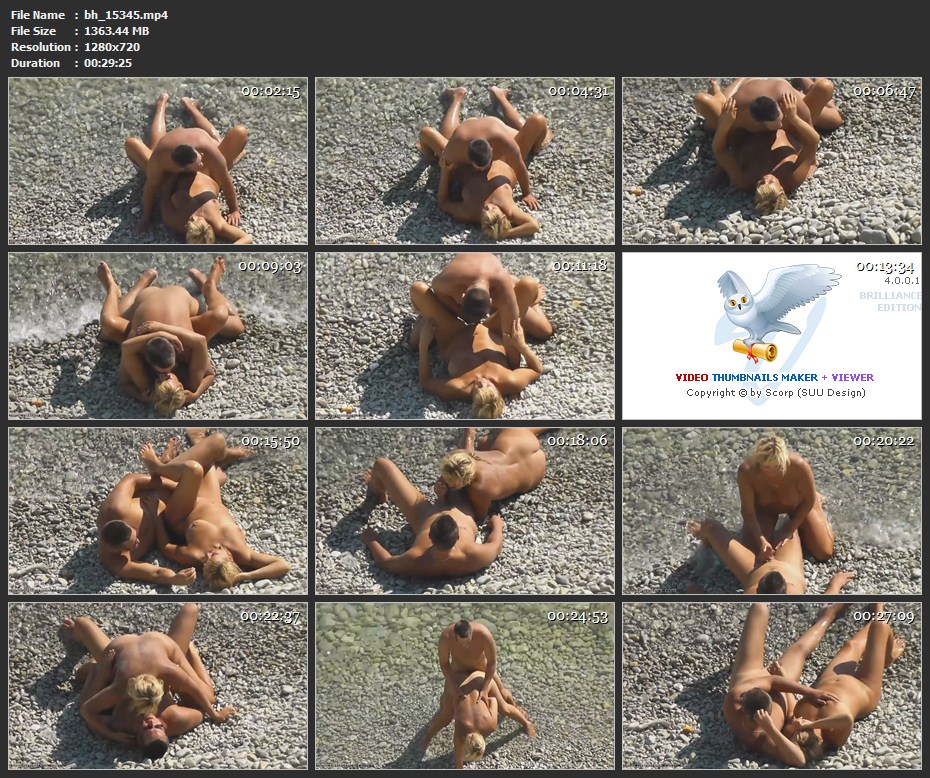Click the file name bh_15345.mp4
The image size is (930, 778).
126,15
